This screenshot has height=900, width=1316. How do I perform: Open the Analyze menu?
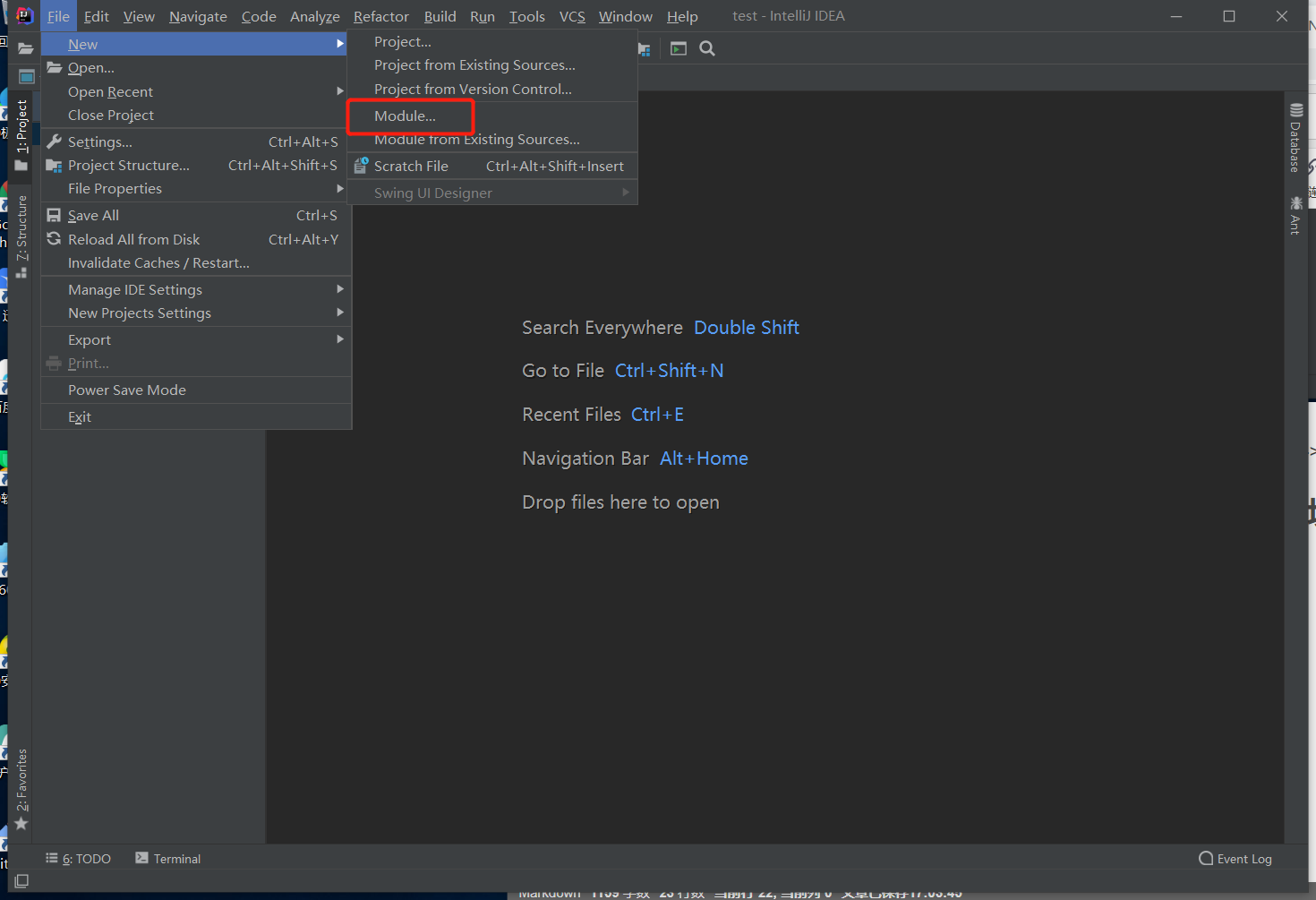tap(315, 16)
